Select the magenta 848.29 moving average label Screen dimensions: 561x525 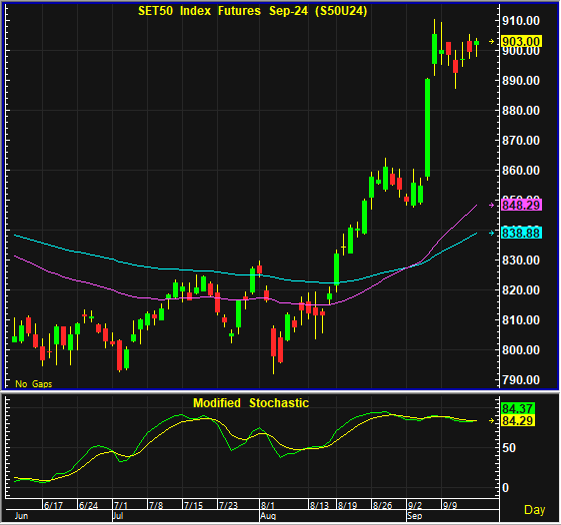pos(521,205)
